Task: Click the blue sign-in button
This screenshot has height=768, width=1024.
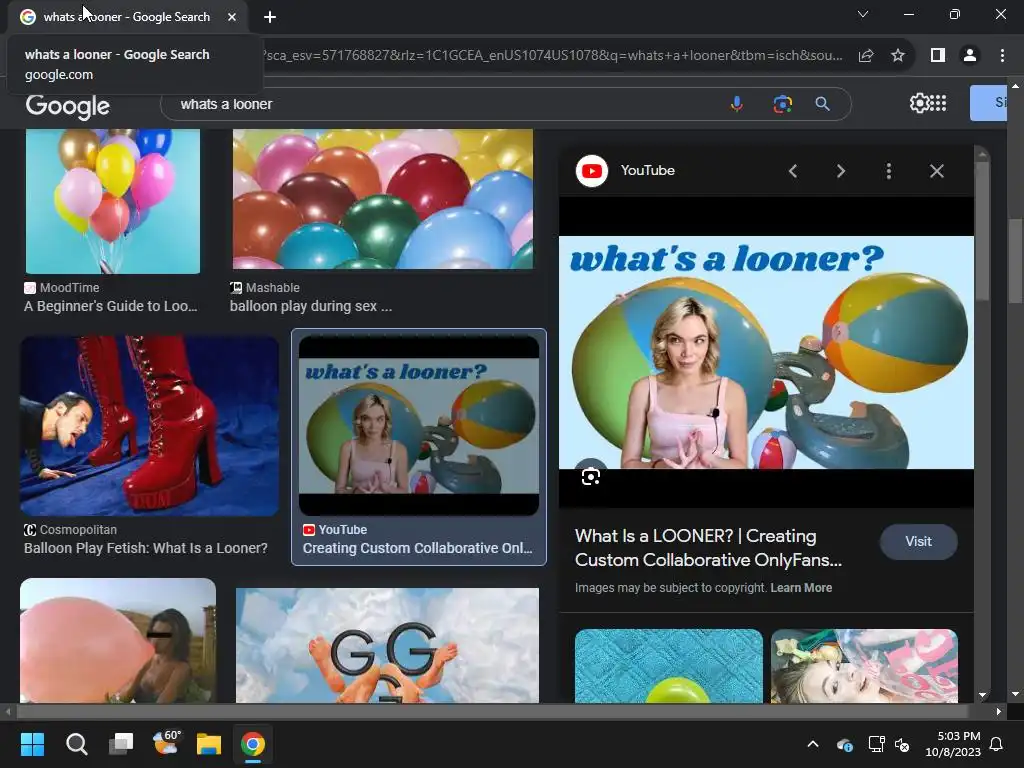Action: click(x=988, y=103)
